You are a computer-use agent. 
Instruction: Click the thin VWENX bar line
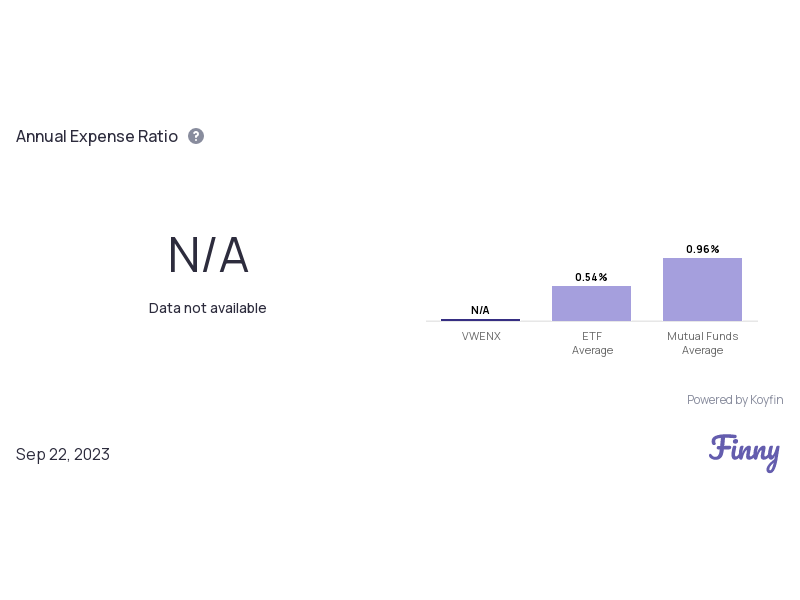pyautogui.click(x=480, y=320)
